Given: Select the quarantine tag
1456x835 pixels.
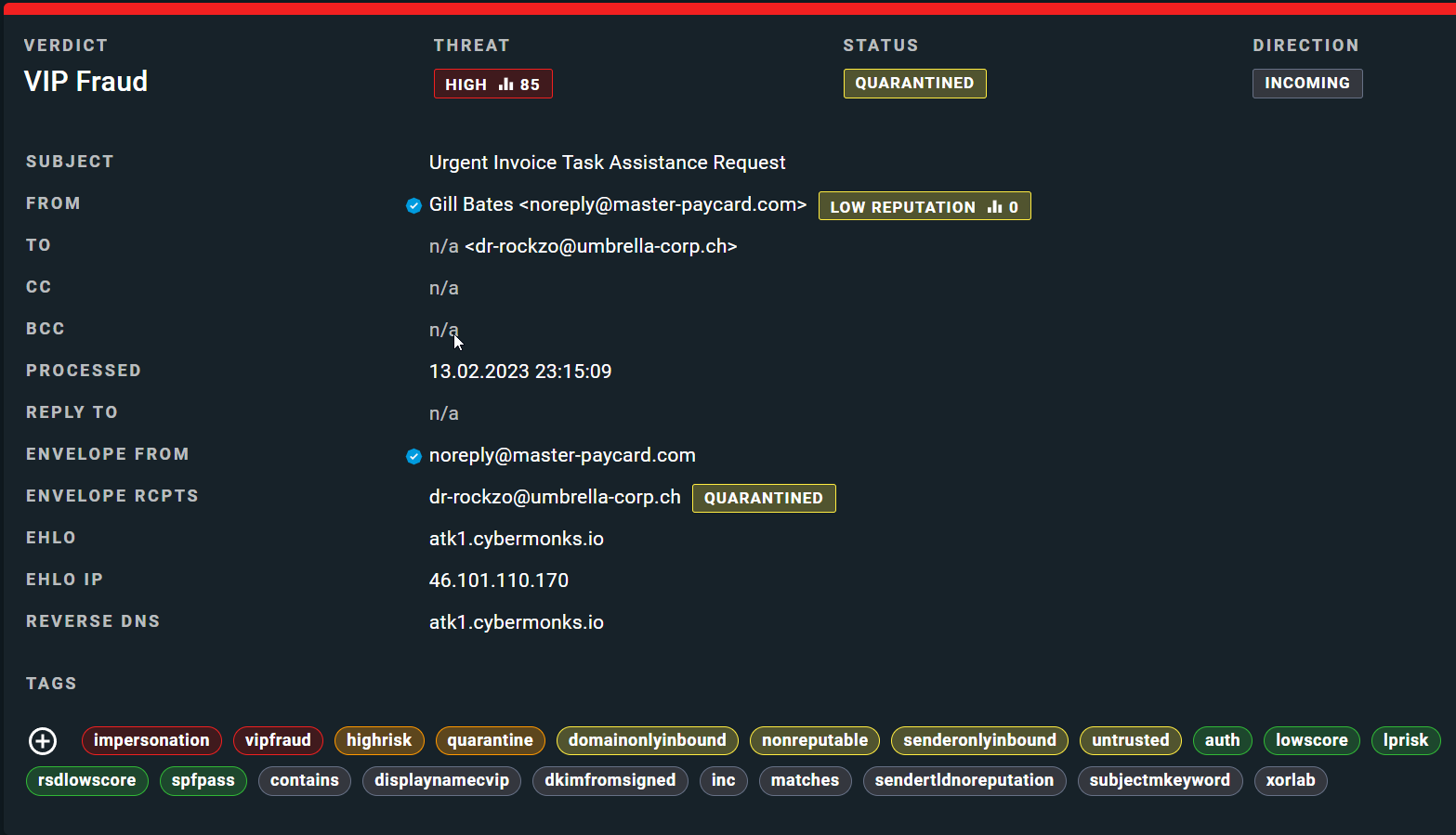Looking at the screenshot, I should [x=491, y=740].
